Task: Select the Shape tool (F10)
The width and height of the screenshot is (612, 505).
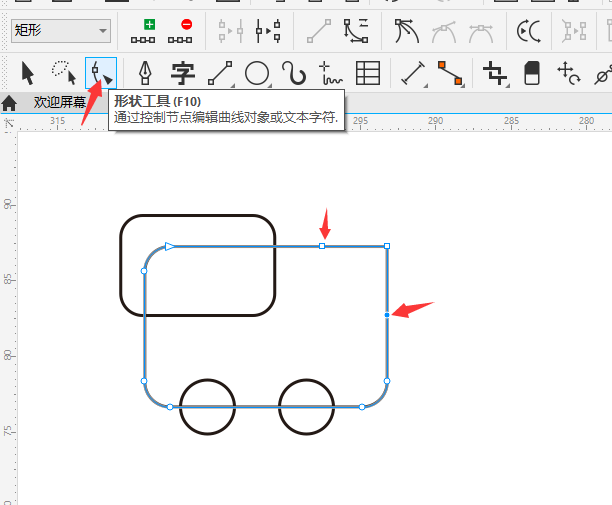Action: click(x=101, y=73)
